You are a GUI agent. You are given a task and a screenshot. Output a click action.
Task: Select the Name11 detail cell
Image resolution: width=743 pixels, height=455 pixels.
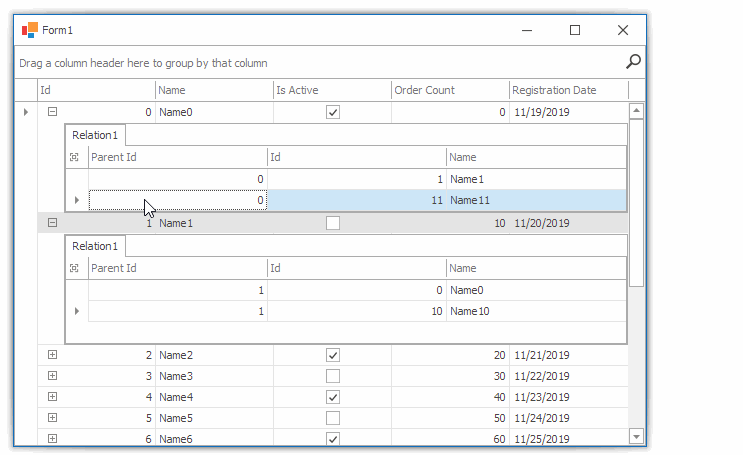[536, 200]
